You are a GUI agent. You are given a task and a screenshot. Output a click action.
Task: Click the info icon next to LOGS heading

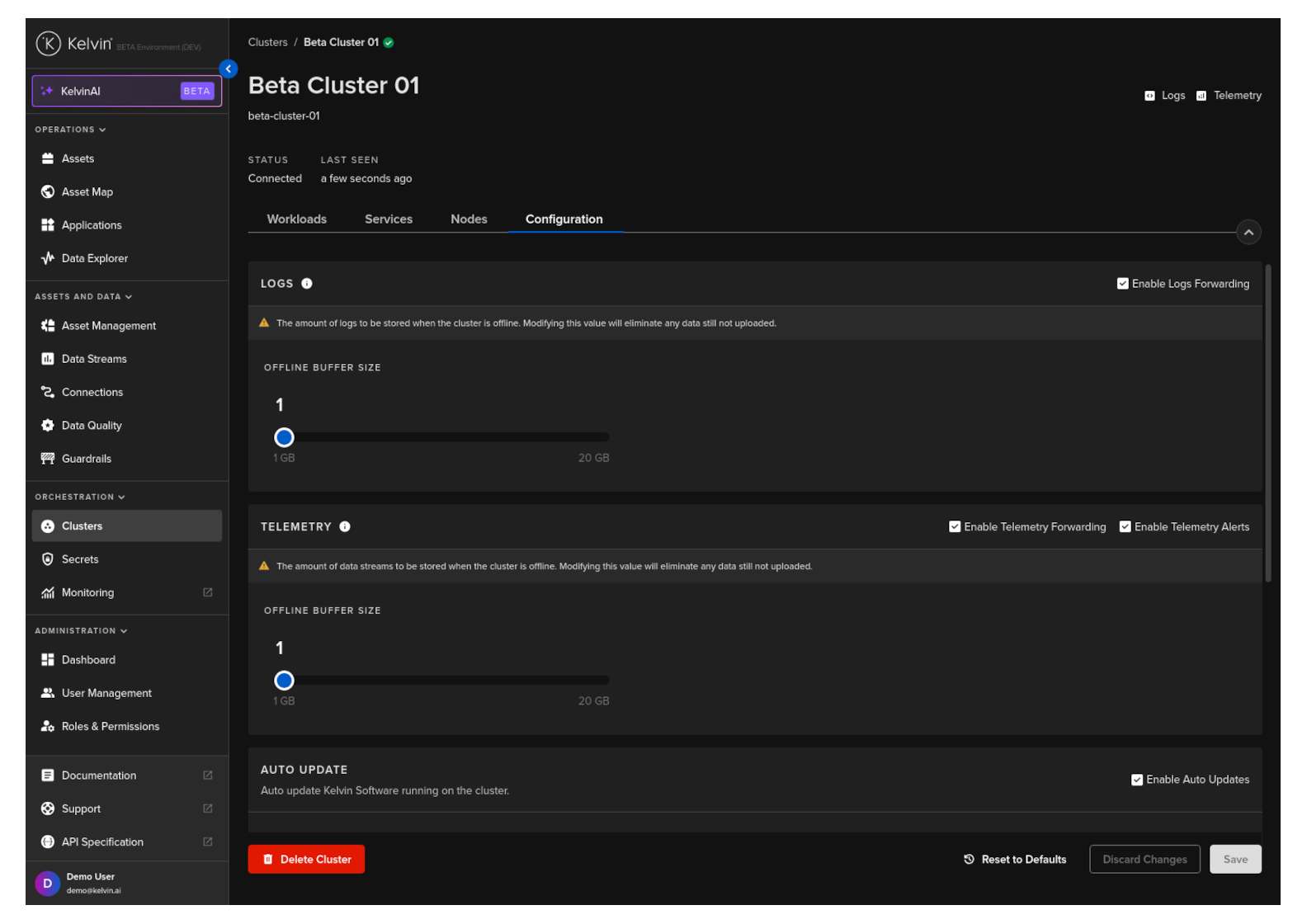[307, 284]
